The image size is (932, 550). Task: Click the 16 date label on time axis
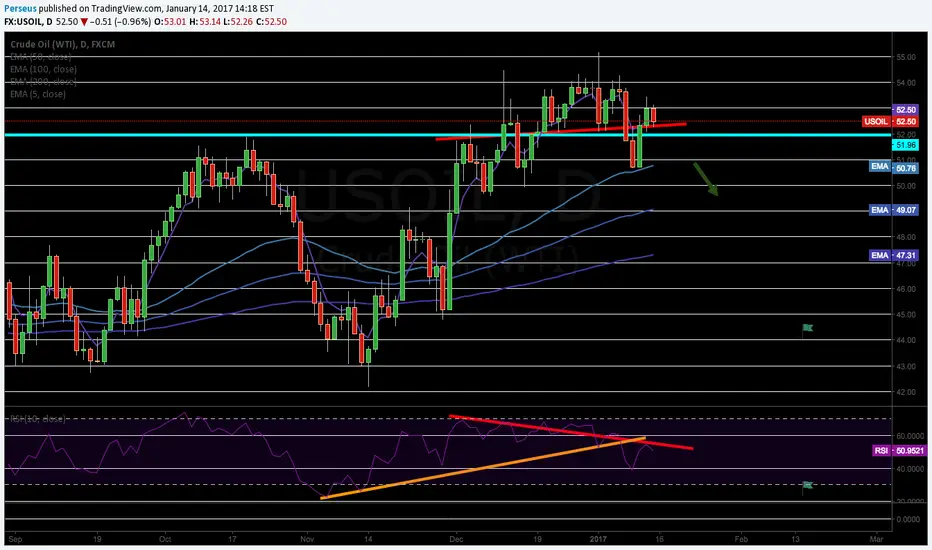pyautogui.click(x=659, y=539)
